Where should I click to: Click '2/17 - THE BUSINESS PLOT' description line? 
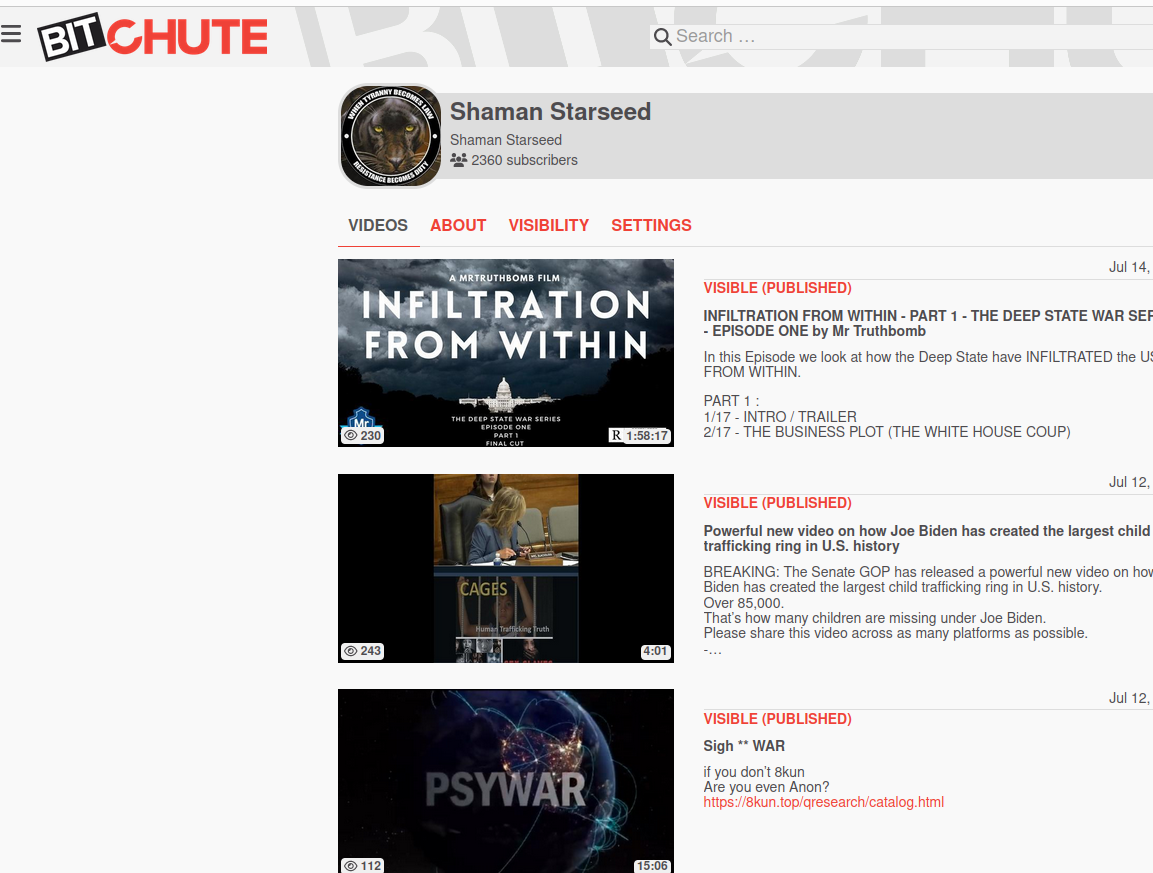887,432
